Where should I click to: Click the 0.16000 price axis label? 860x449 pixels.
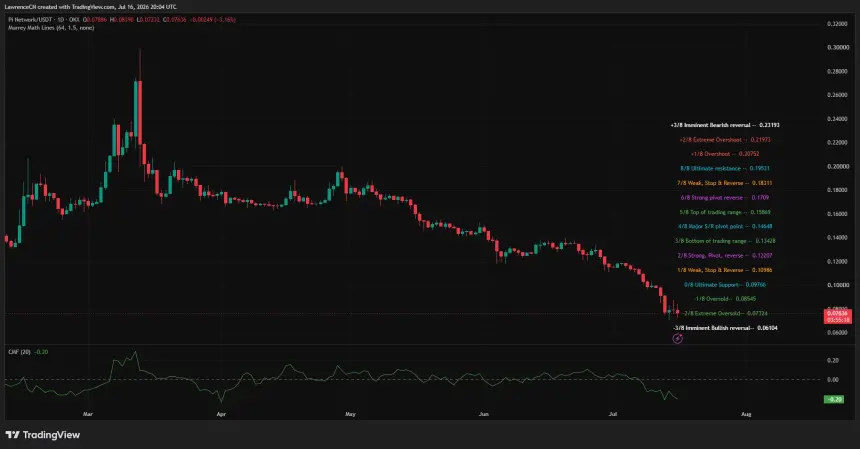click(837, 214)
